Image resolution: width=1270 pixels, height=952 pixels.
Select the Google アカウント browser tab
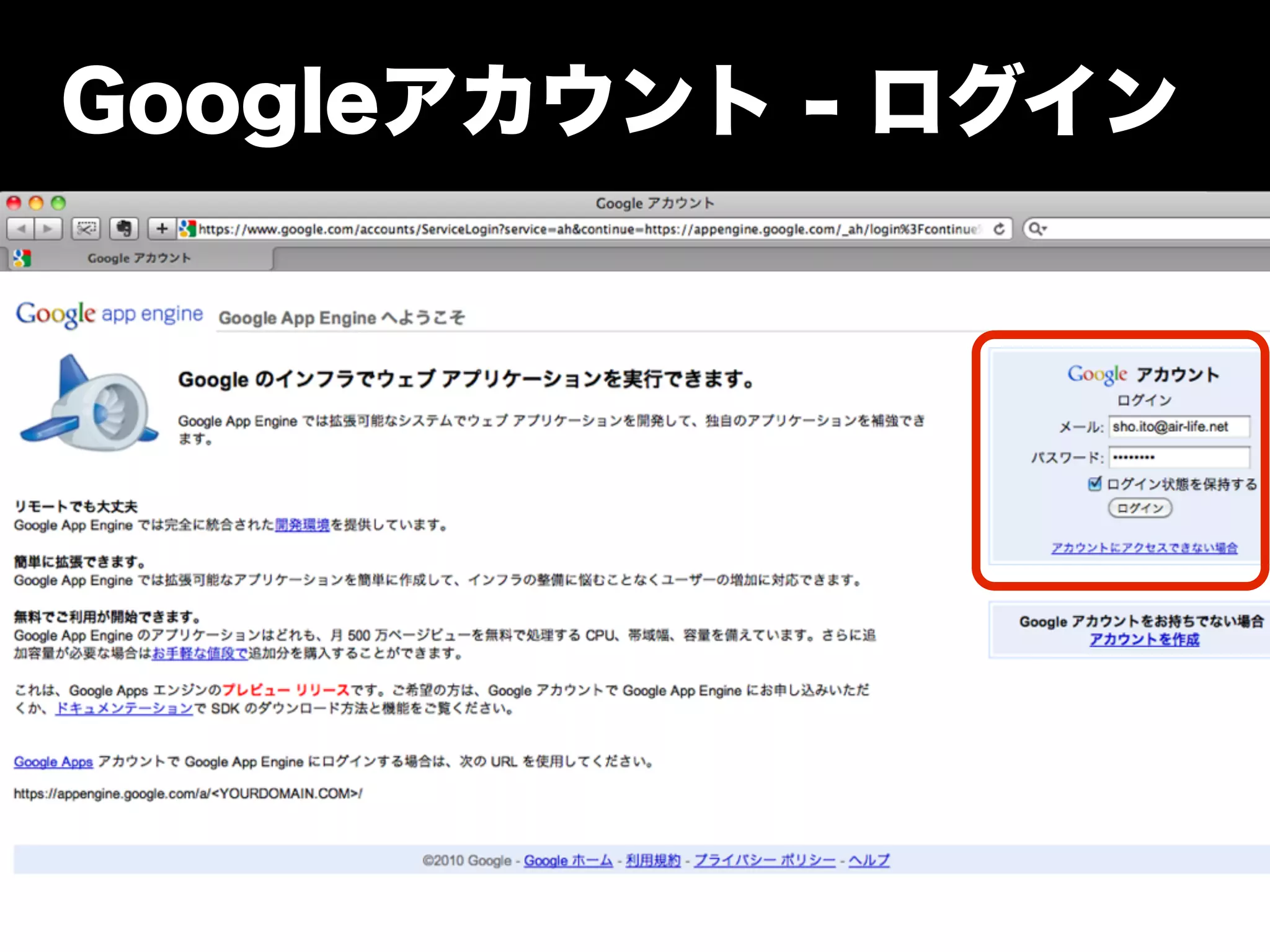coord(139,258)
